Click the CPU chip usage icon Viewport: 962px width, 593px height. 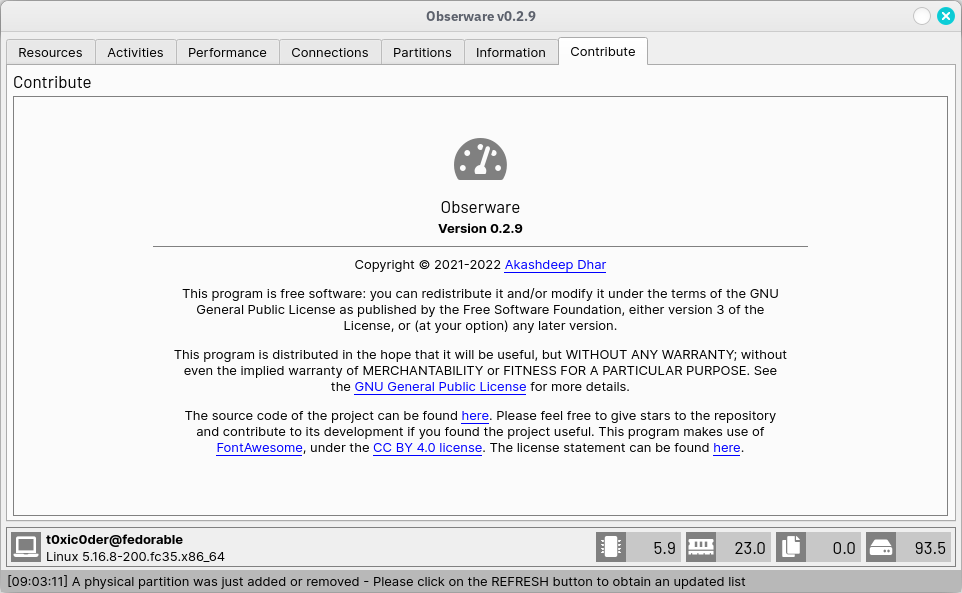610,546
